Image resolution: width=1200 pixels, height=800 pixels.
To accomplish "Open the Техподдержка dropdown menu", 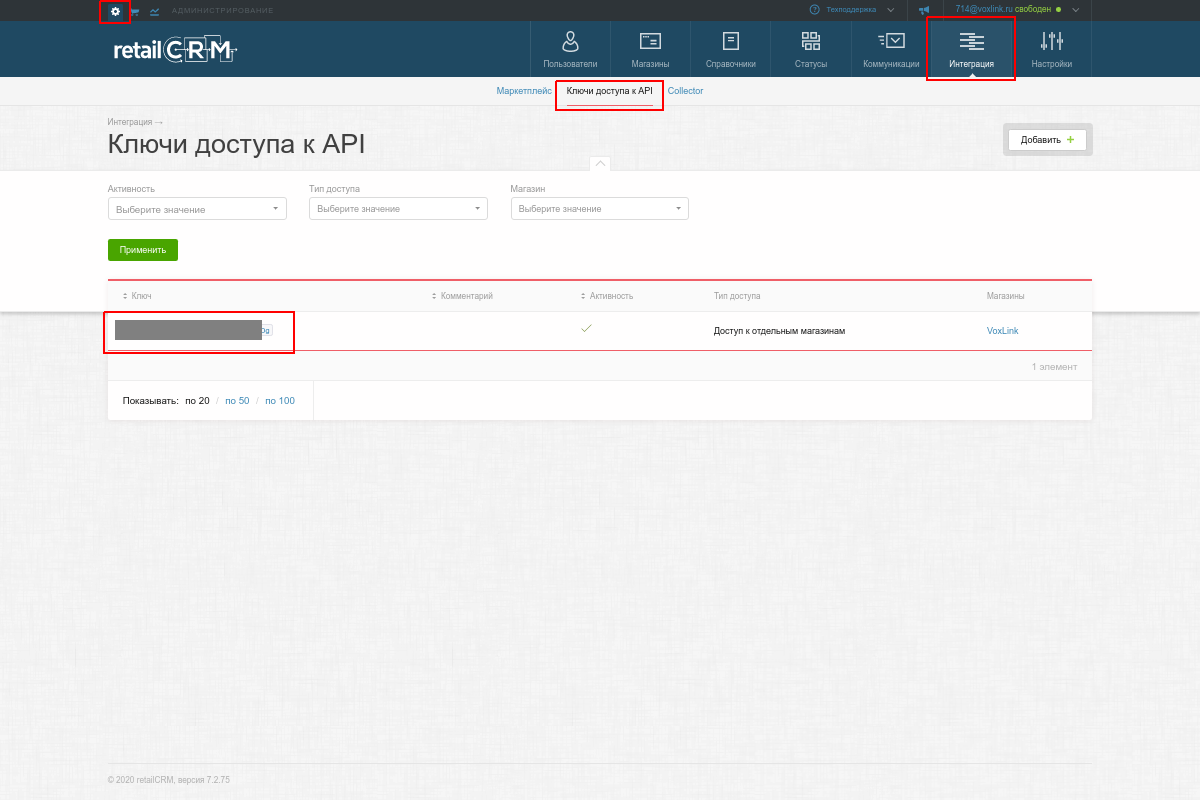I will click(851, 10).
